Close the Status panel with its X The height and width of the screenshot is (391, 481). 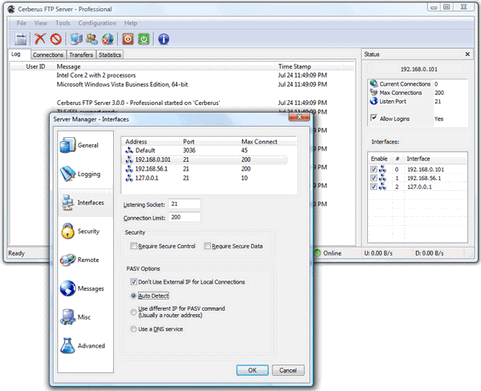[x=467, y=54]
